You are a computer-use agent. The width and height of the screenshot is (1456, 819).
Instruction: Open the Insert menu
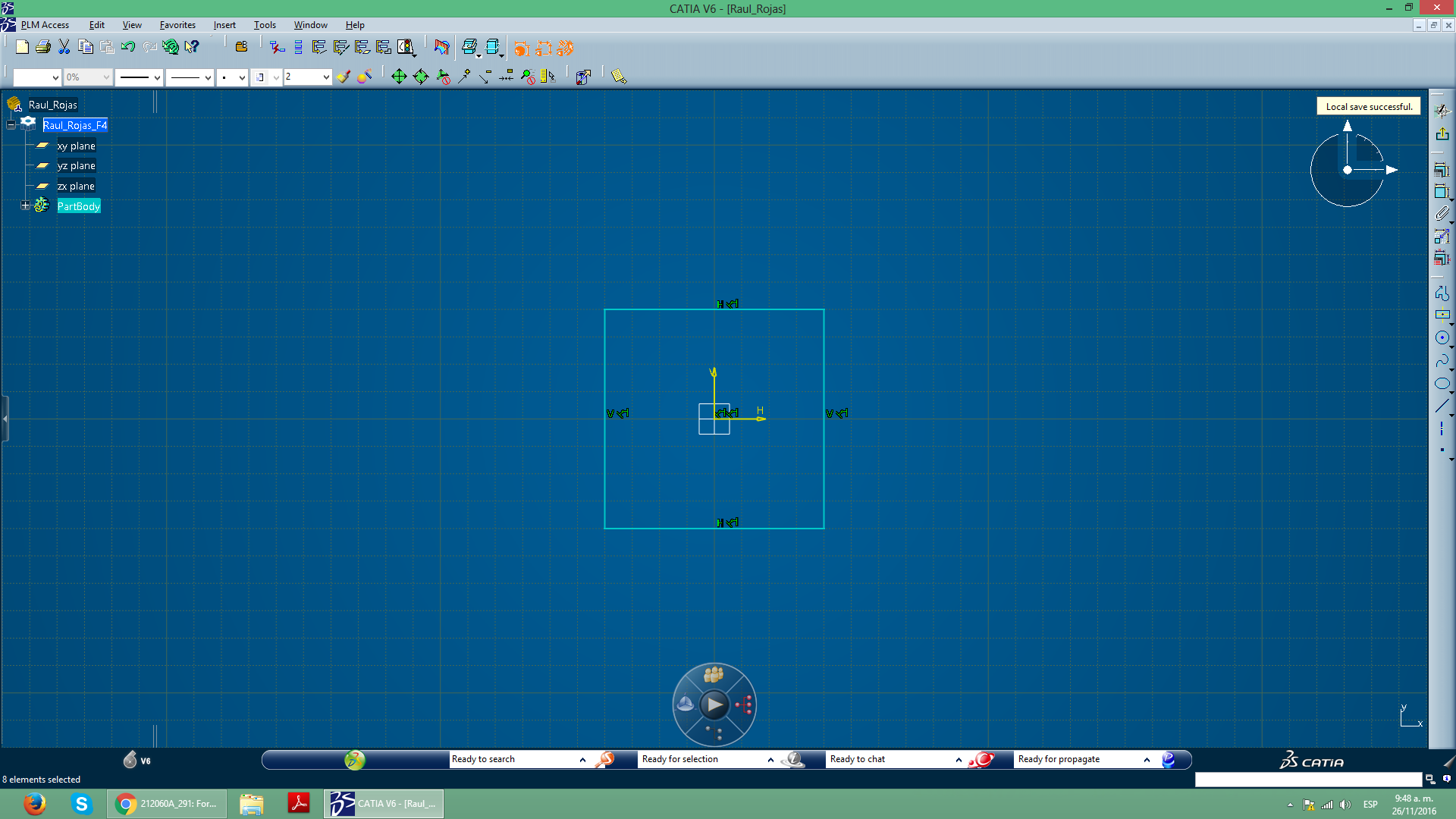click(x=224, y=25)
